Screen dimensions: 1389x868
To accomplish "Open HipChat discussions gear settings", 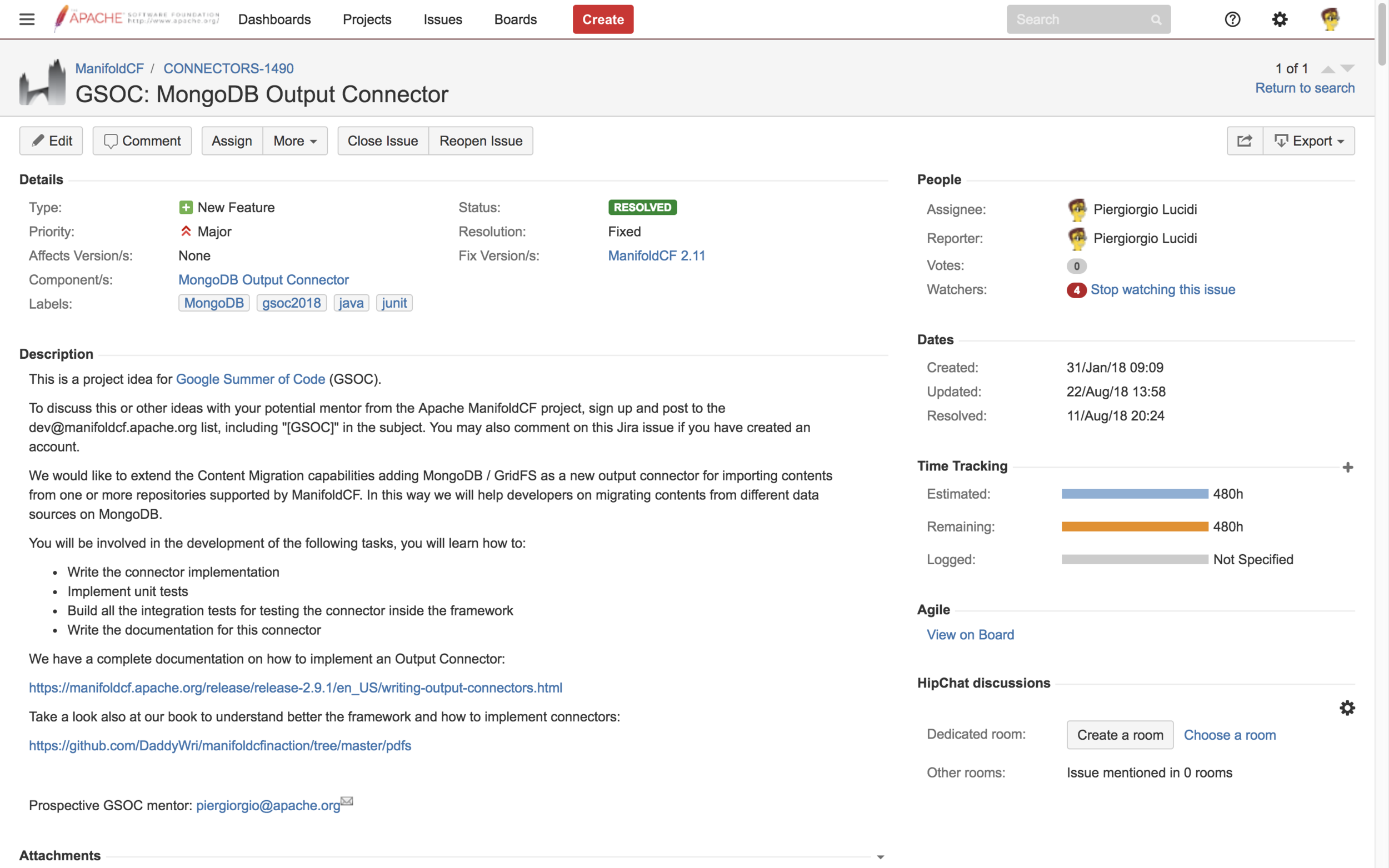I will (x=1347, y=708).
